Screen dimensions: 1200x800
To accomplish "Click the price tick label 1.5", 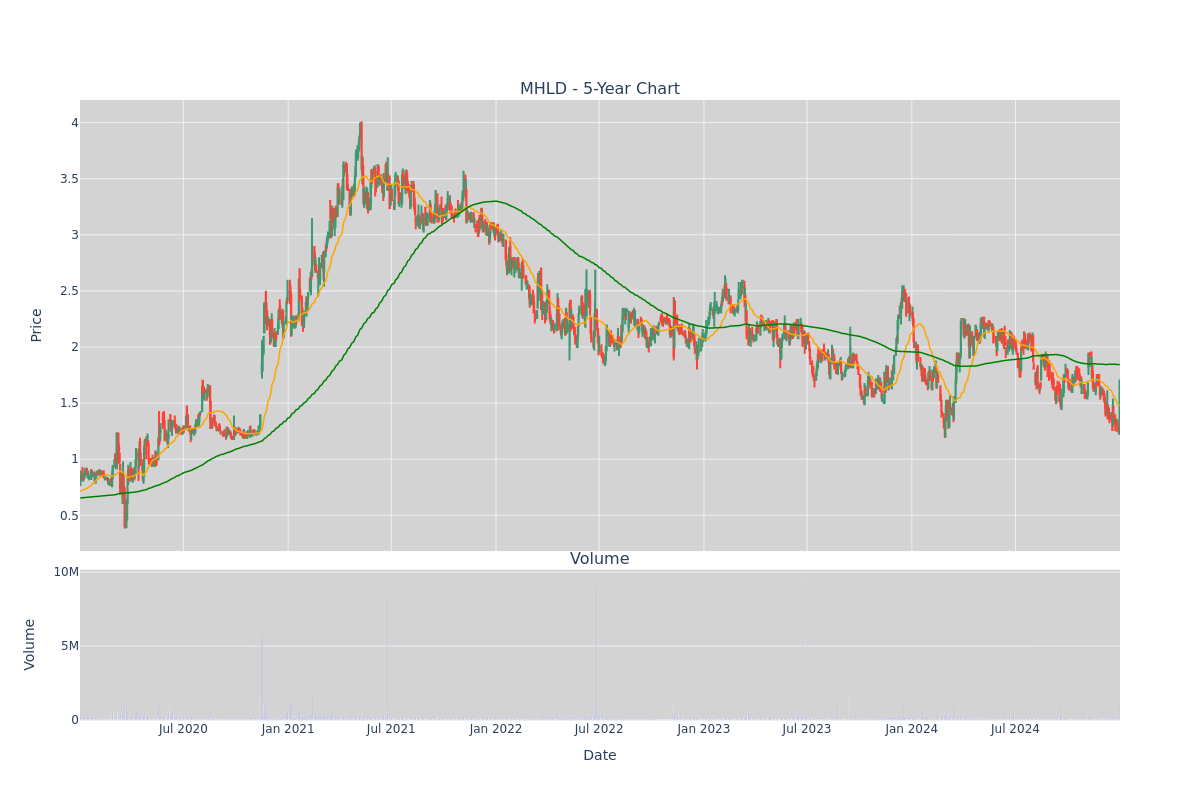I will pos(68,403).
